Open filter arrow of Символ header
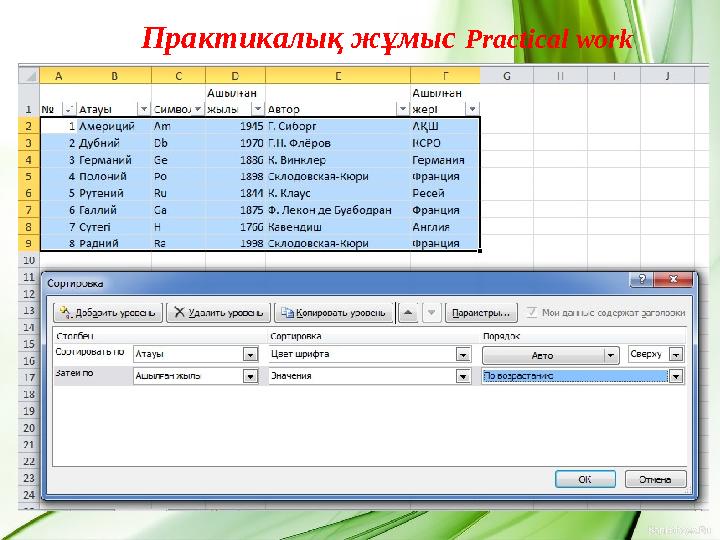This screenshot has height=540, width=720. click(x=198, y=109)
